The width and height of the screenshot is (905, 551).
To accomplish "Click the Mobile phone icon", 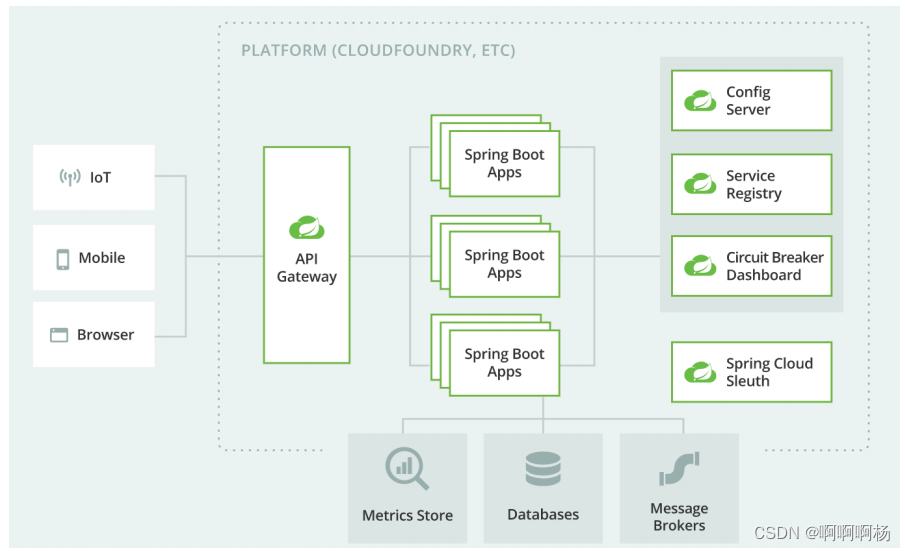I will coord(62,259).
